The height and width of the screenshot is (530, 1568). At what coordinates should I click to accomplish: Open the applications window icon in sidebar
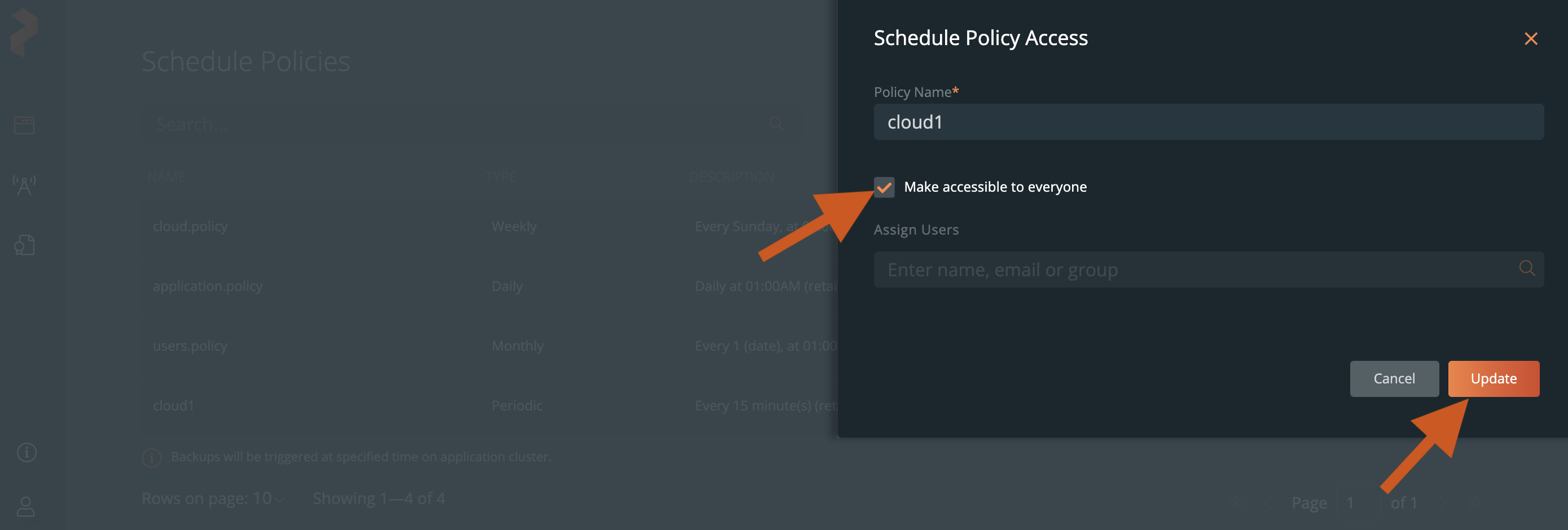tap(24, 125)
